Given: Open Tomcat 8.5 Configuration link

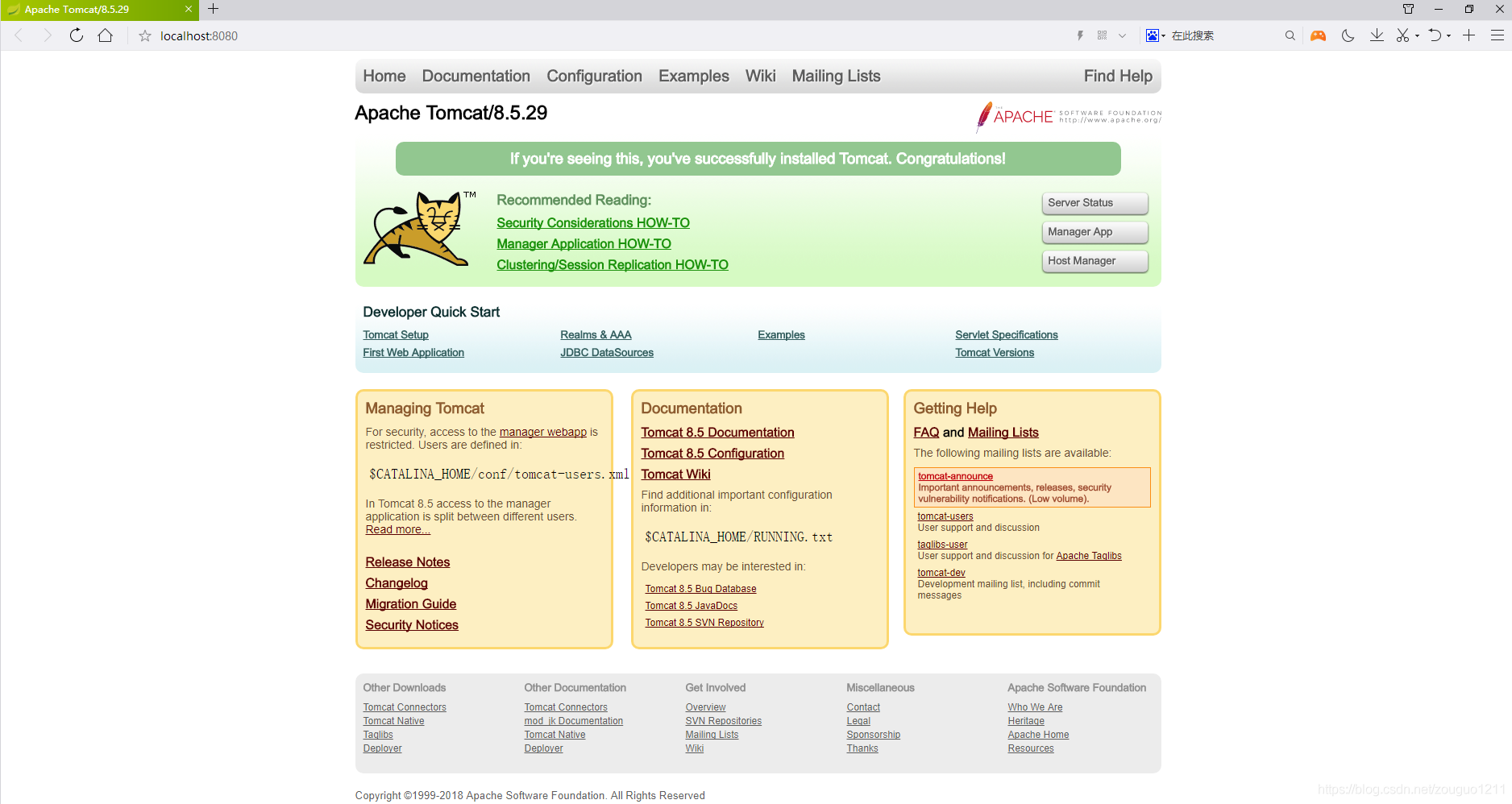Looking at the screenshot, I should coord(712,454).
